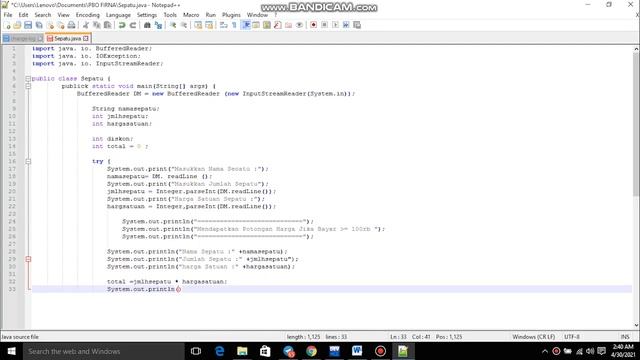Save the current file via toolbar
640x360 pixels.
point(28,25)
